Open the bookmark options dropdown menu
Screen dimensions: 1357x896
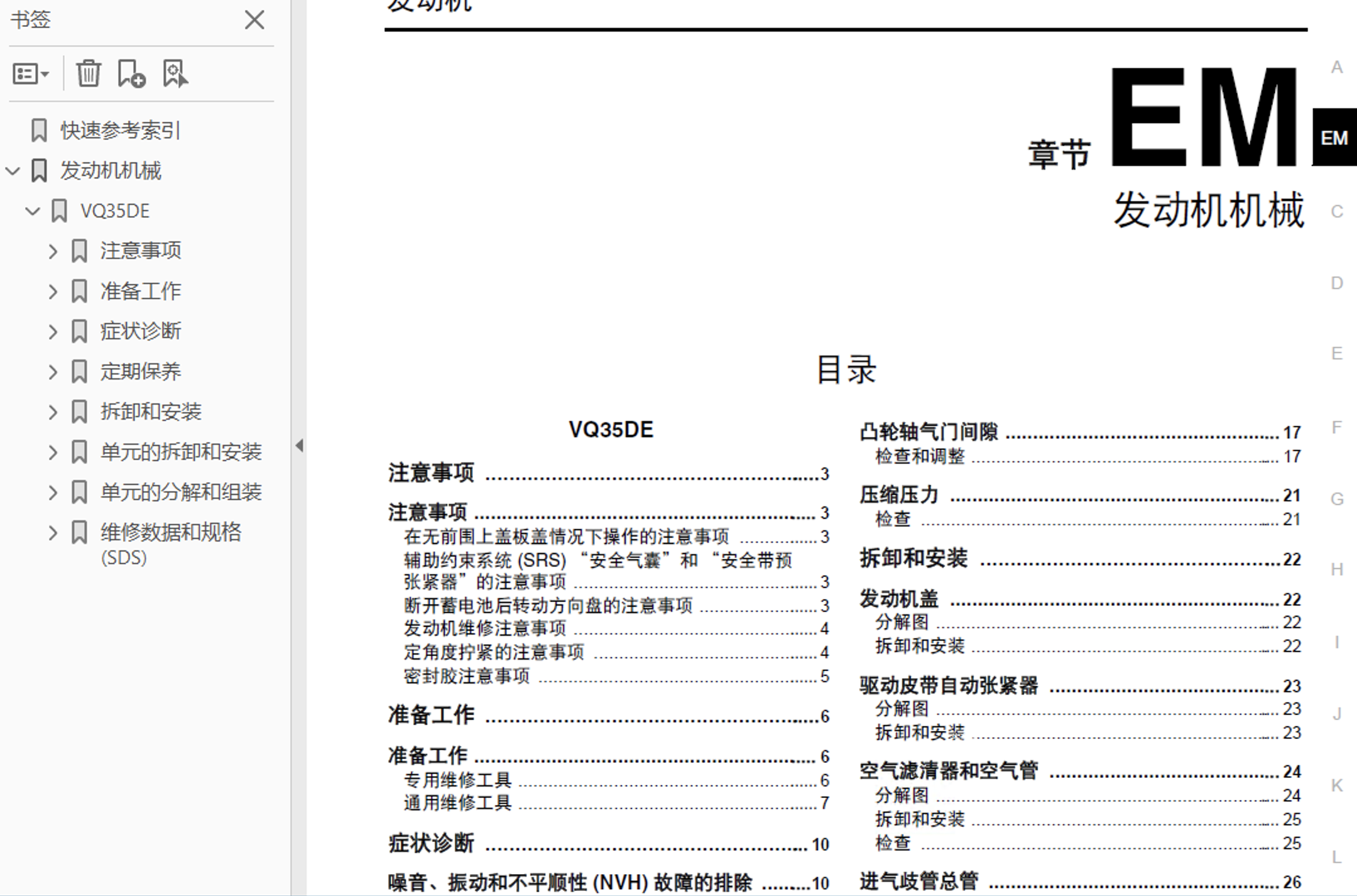(x=31, y=74)
